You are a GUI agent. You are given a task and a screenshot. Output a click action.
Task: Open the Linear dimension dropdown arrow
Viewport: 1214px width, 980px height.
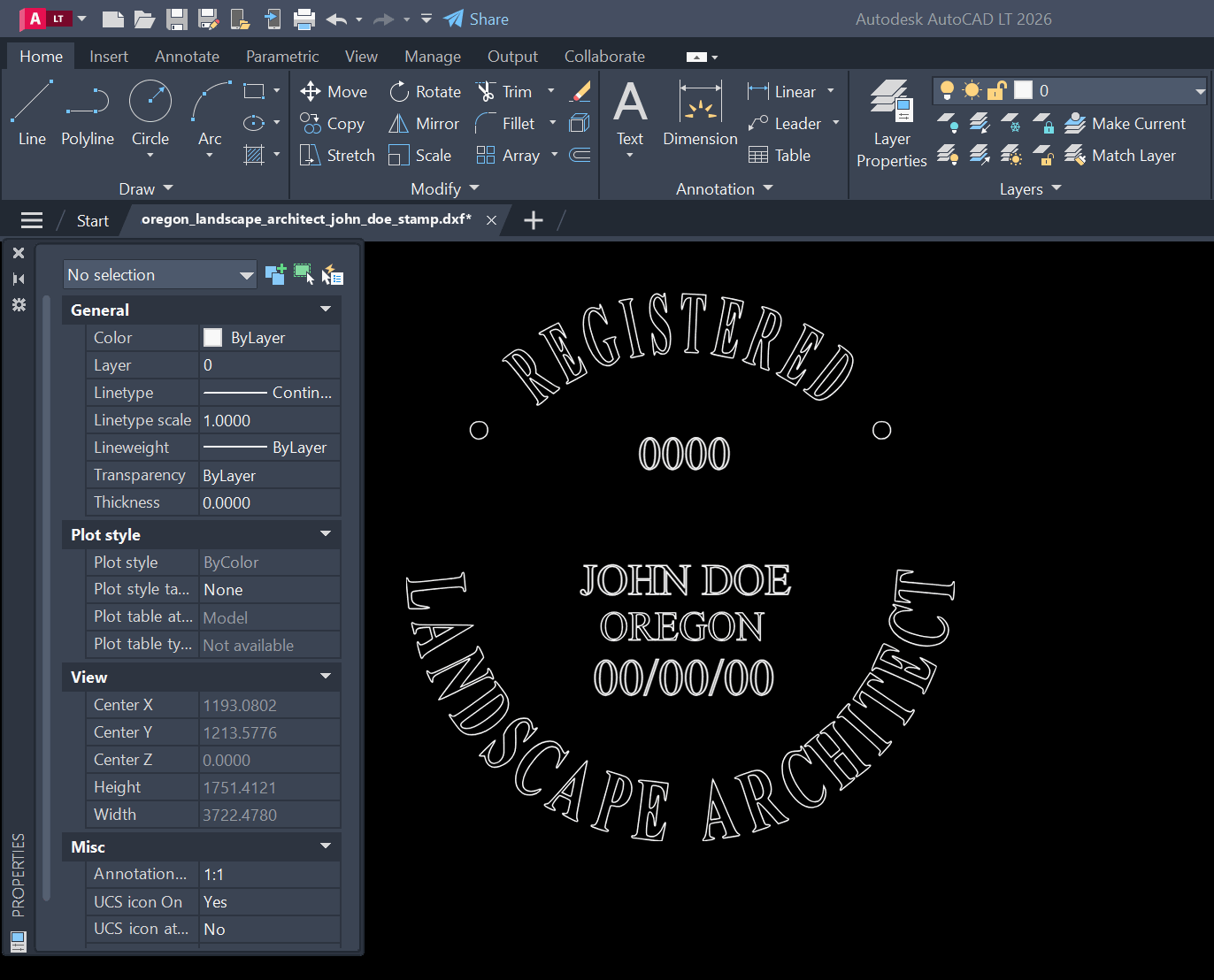[831, 91]
